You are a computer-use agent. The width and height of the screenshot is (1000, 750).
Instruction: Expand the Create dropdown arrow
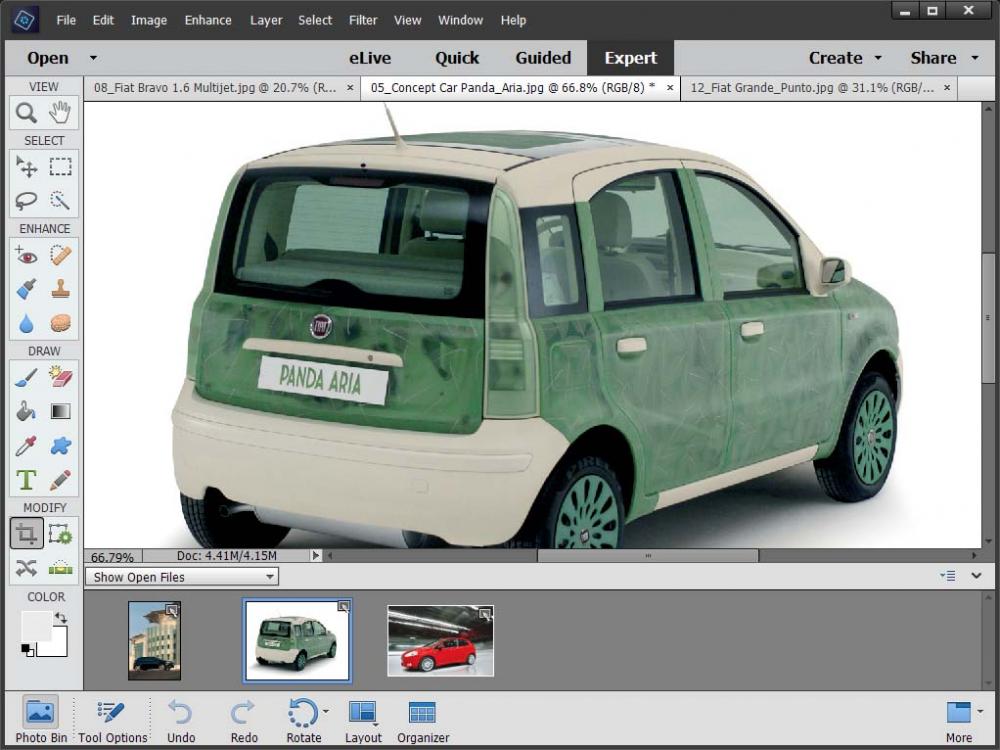point(878,58)
